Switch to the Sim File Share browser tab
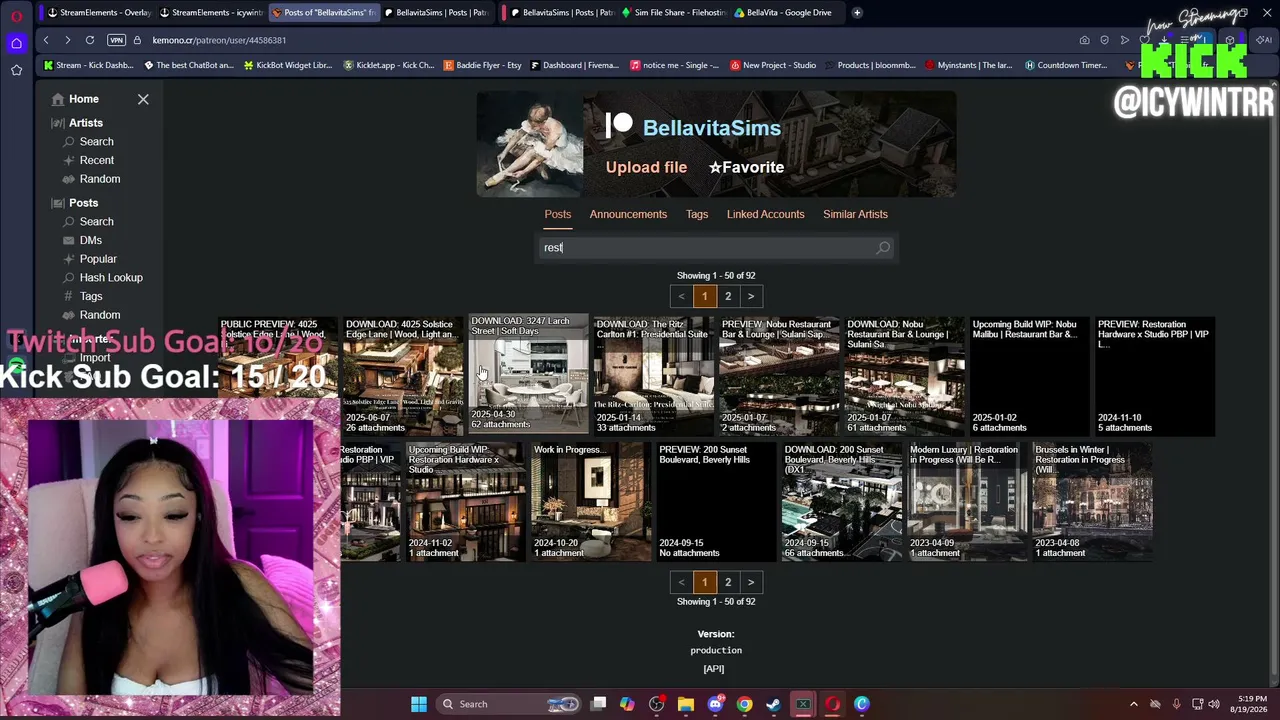The width and height of the screenshot is (1280, 720). 672,12
